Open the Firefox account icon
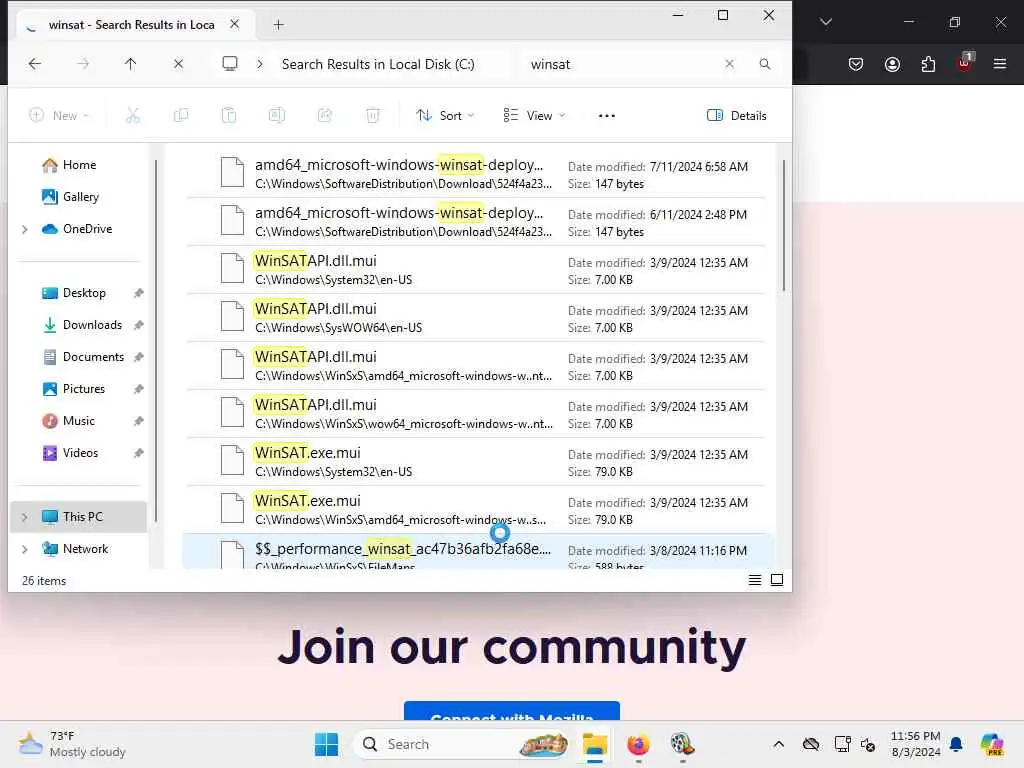Viewport: 1024px width, 768px height. tap(892, 64)
